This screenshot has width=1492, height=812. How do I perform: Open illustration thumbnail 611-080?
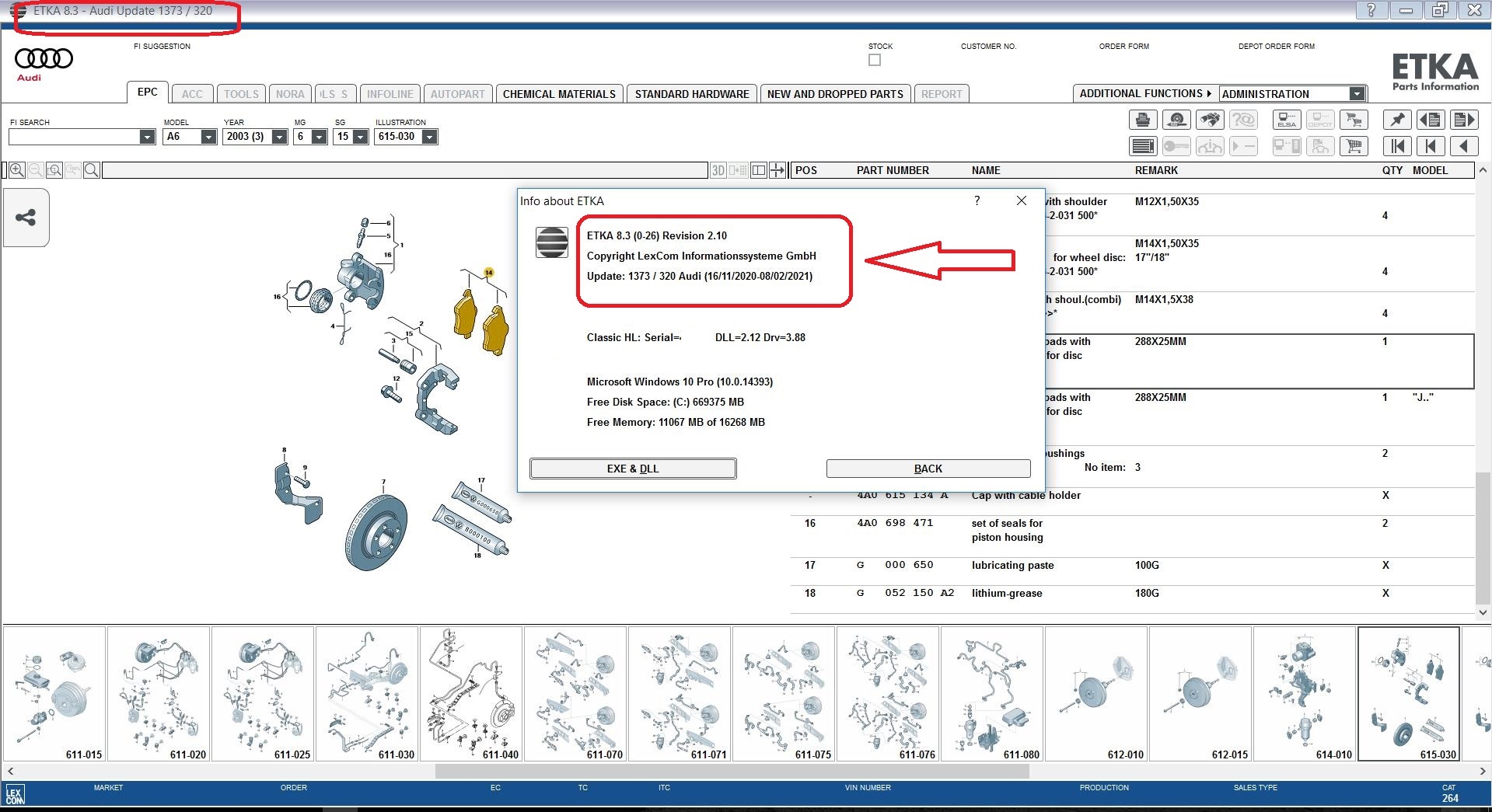pyautogui.click(x=992, y=694)
